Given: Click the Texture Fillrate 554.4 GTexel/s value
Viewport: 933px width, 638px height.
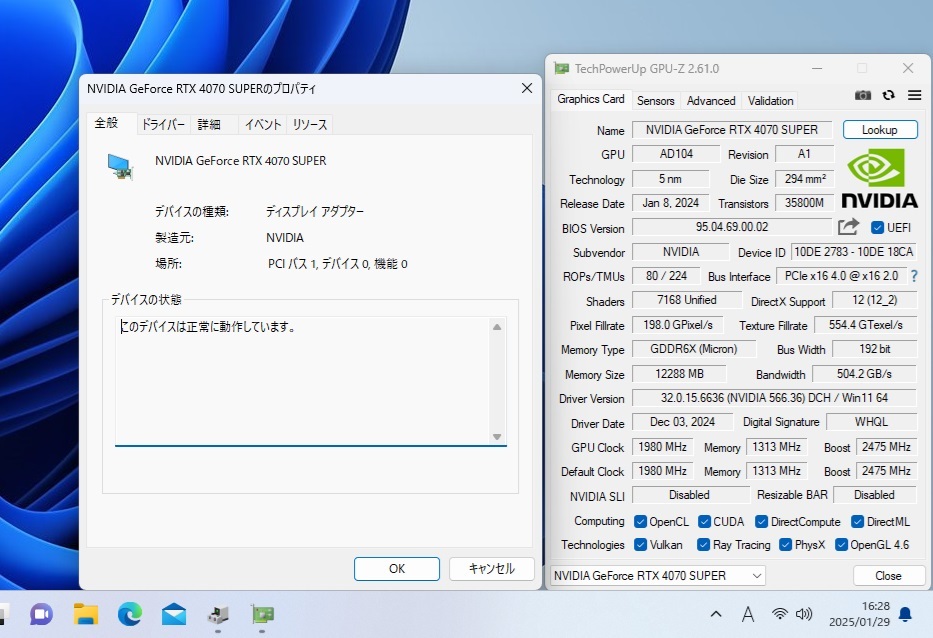Looking at the screenshot, I should click(865, 325).
